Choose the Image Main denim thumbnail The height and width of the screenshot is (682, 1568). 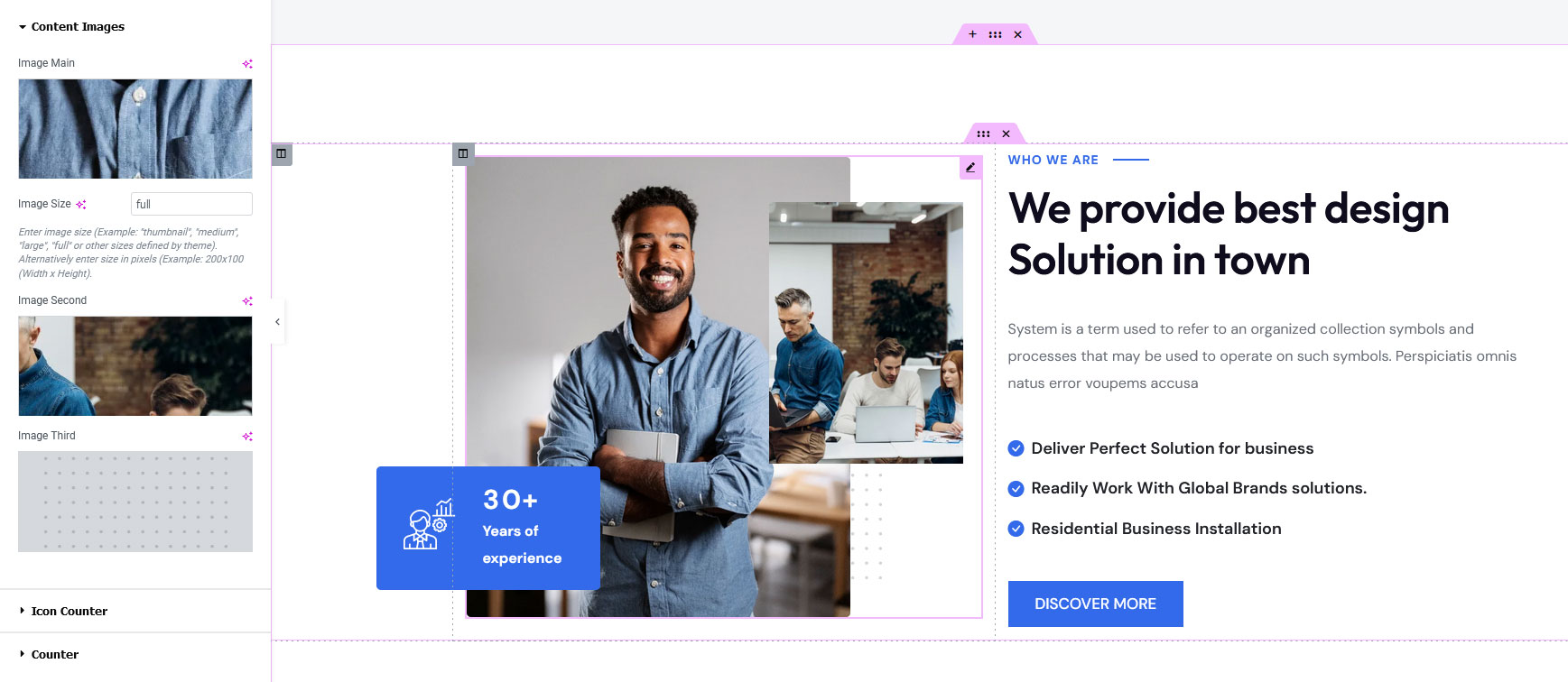[135, 129]
